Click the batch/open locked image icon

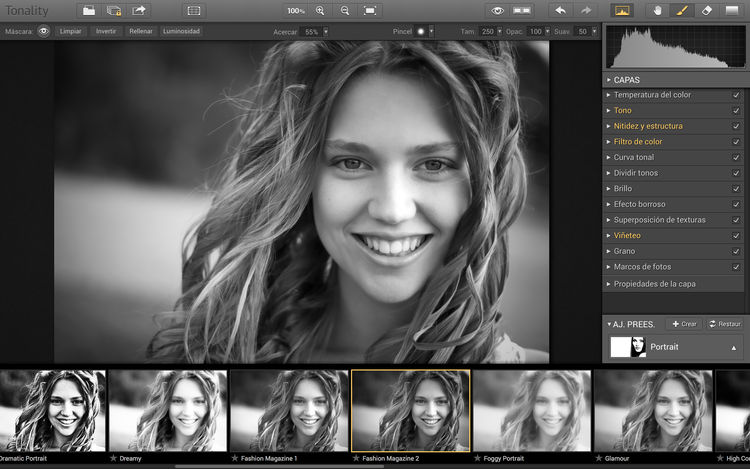pyautogui.click(x=114, y=11)
